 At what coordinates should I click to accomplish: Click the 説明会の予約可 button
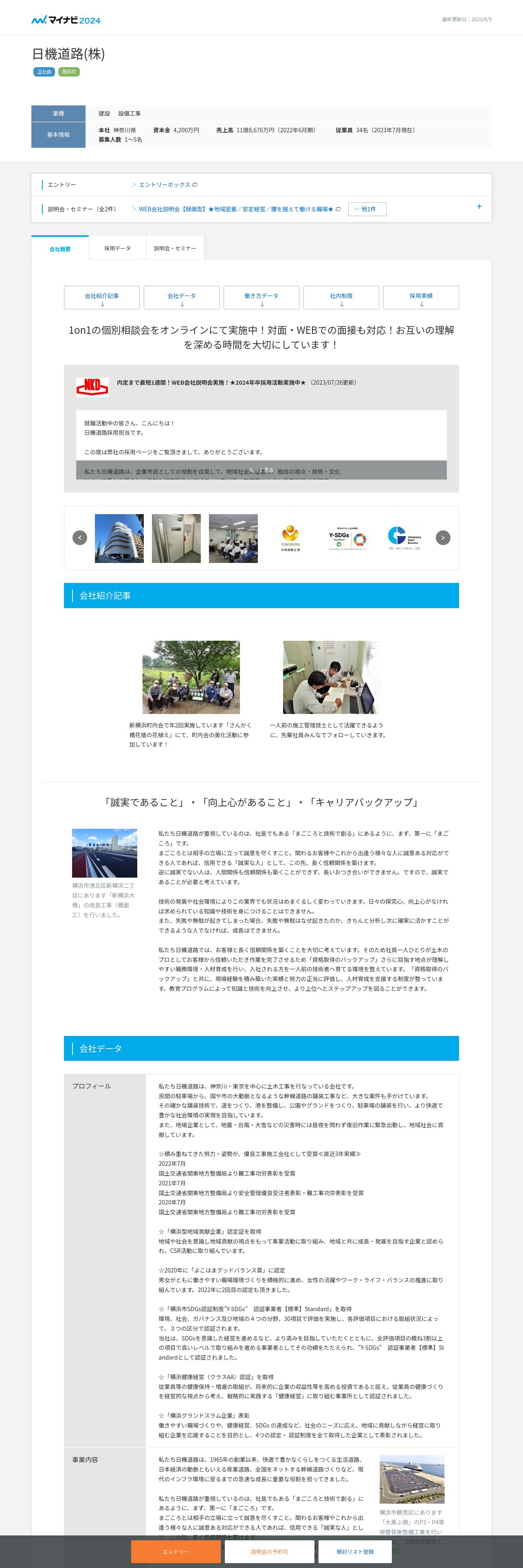pos(269,1551)
